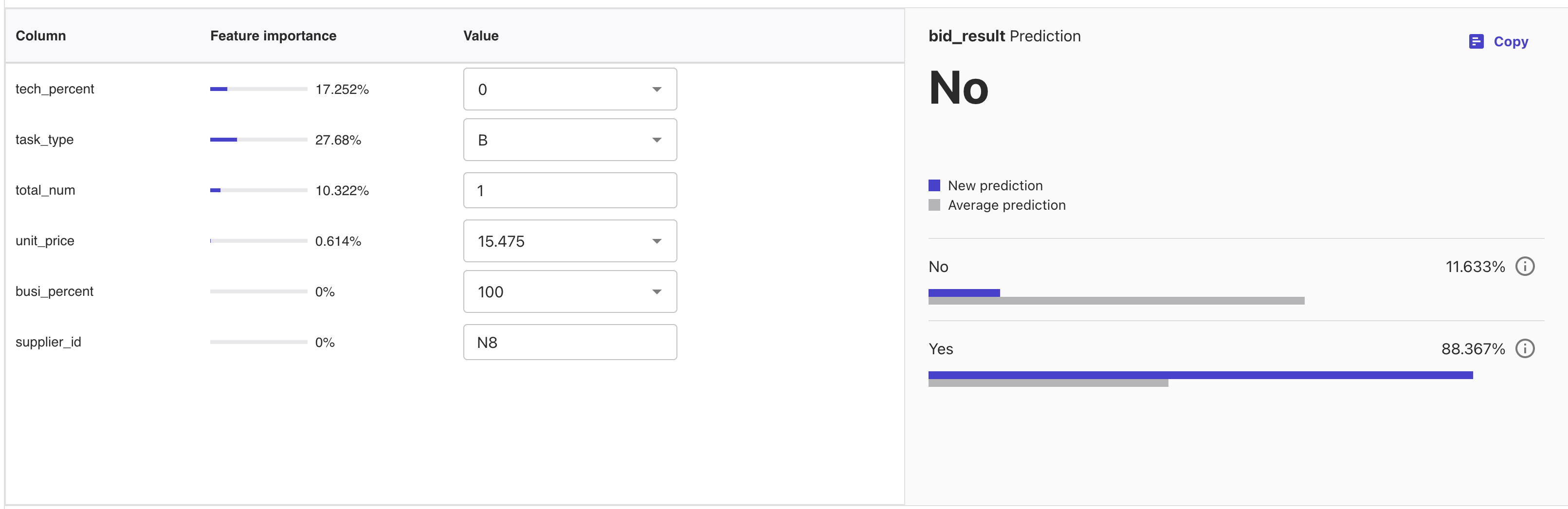Click the total_num value input field

click(570, 190)
